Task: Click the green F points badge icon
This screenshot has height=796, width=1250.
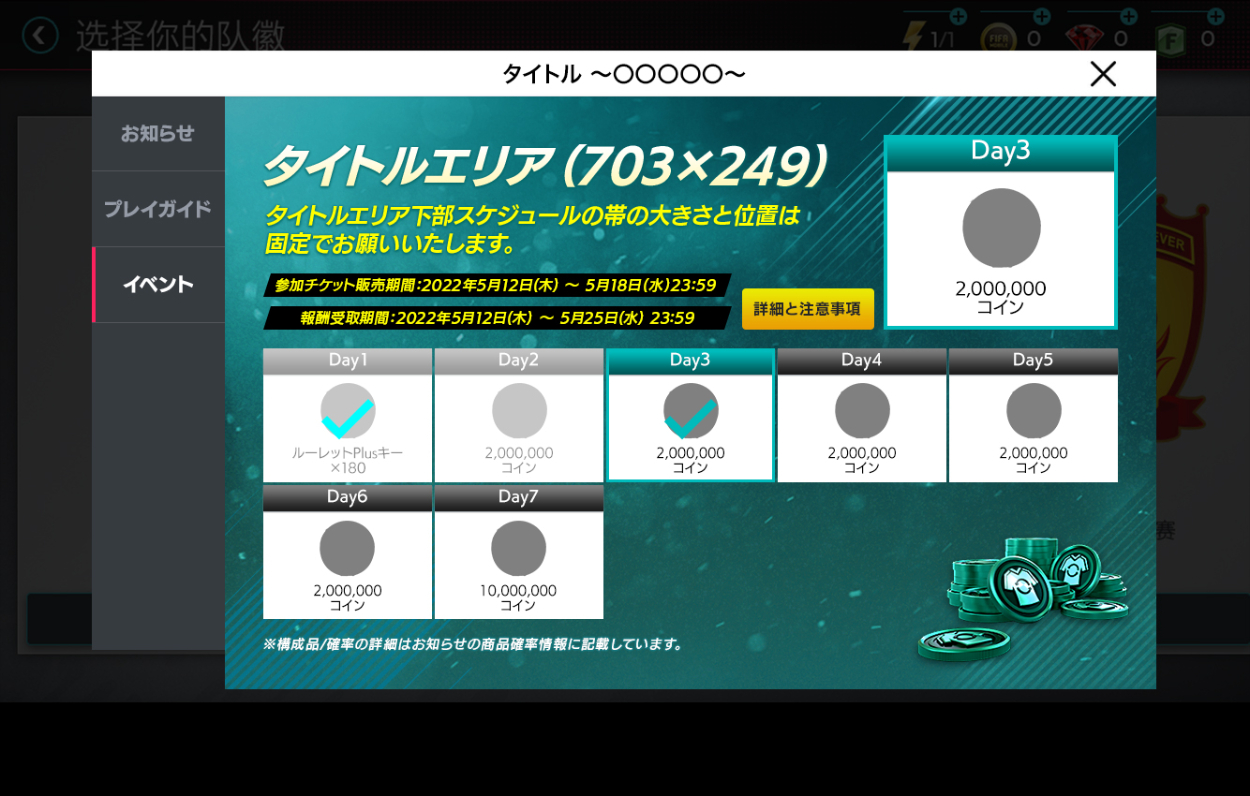Action: pos(1170,40)
